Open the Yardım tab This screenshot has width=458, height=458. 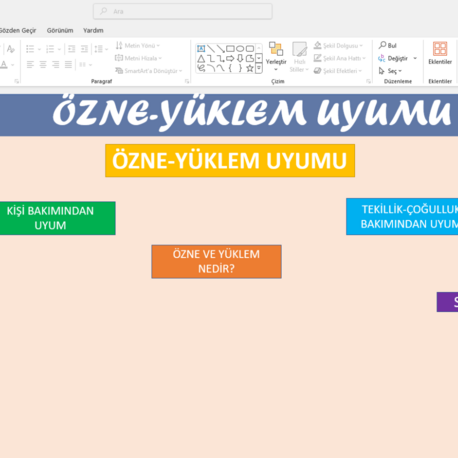(x=93, y=30)
